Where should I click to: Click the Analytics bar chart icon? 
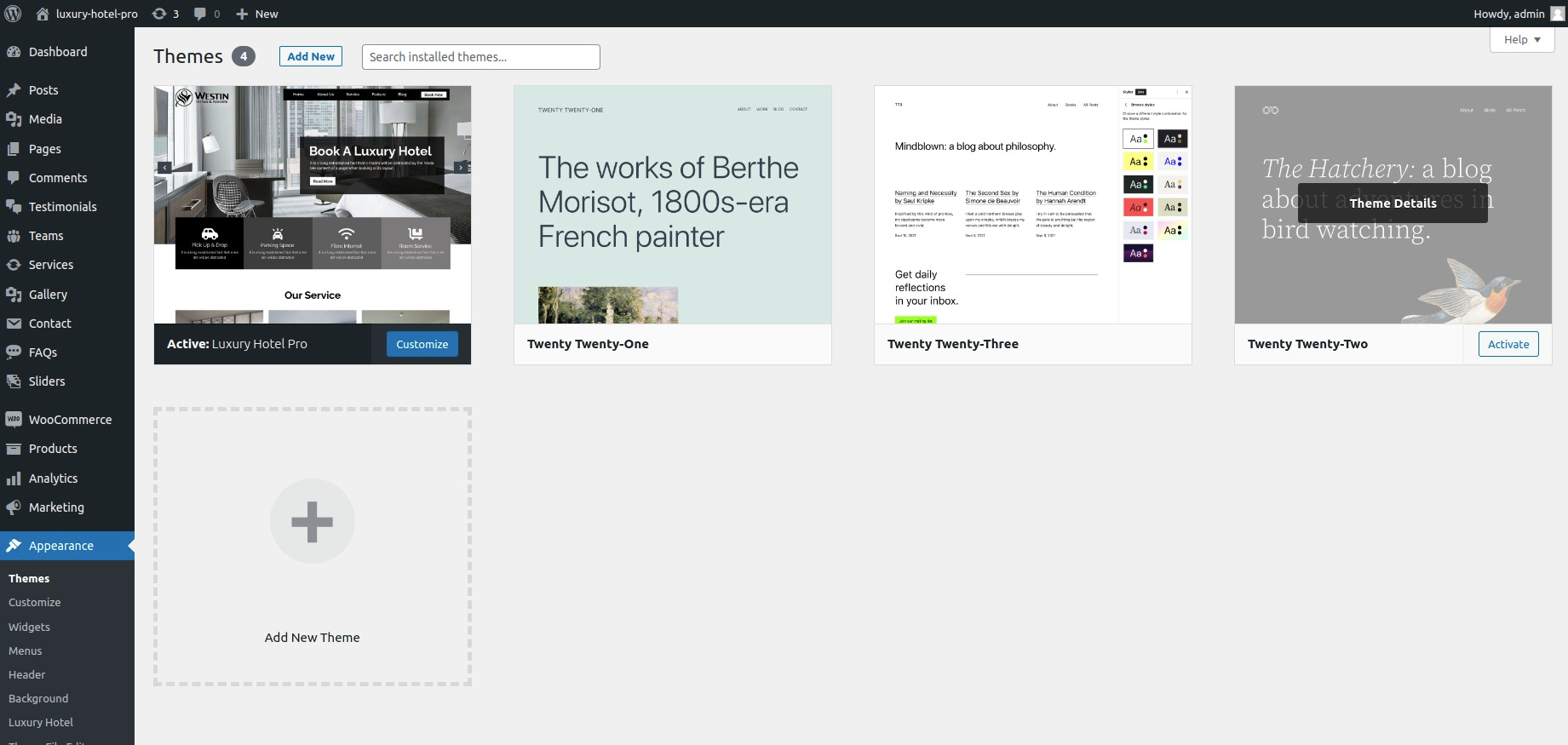coord(14,479)
